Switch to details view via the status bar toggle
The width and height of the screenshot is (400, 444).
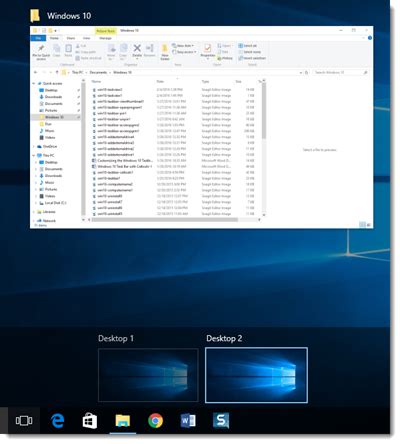(362, 225)
